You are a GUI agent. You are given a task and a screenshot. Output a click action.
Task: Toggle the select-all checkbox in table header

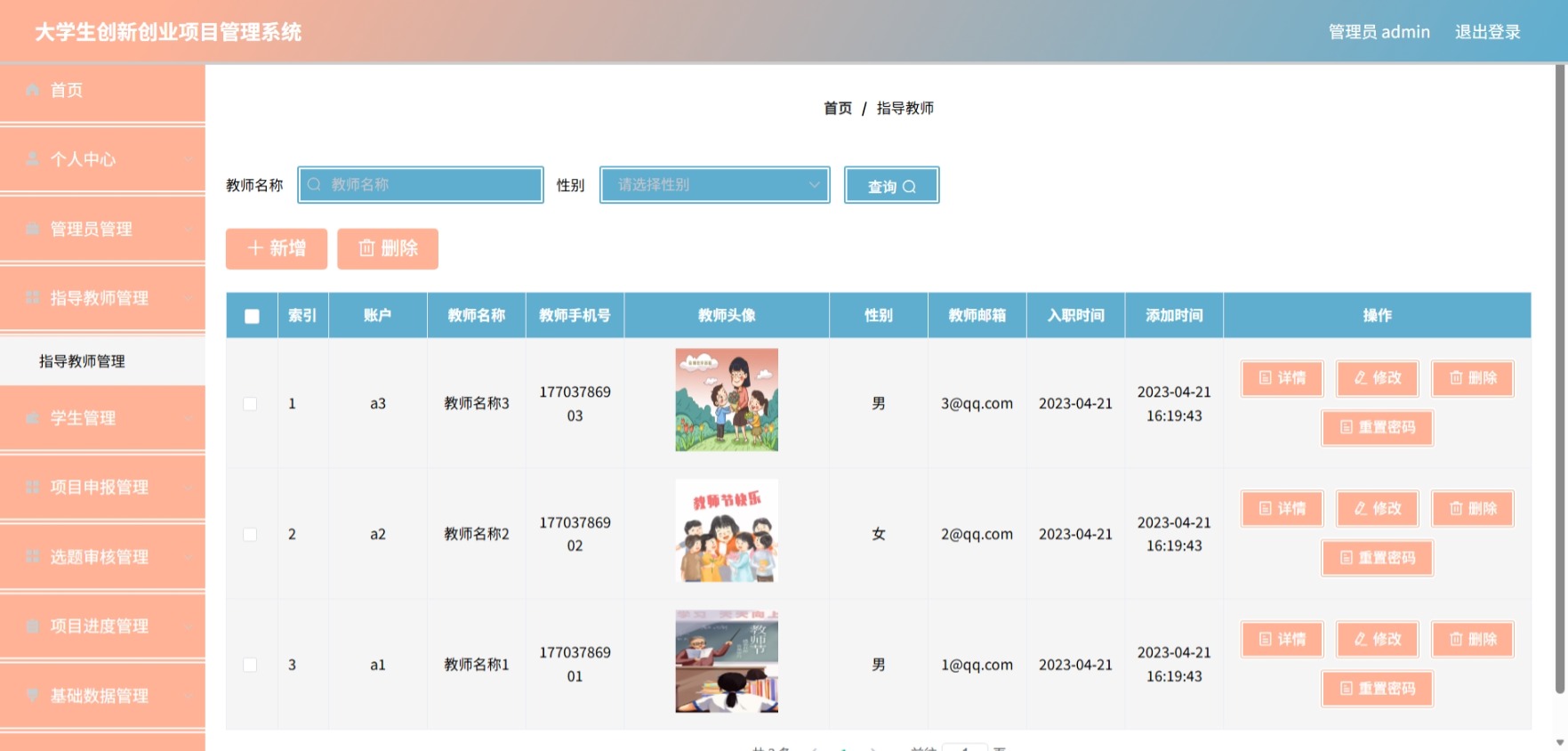(252, 316)
